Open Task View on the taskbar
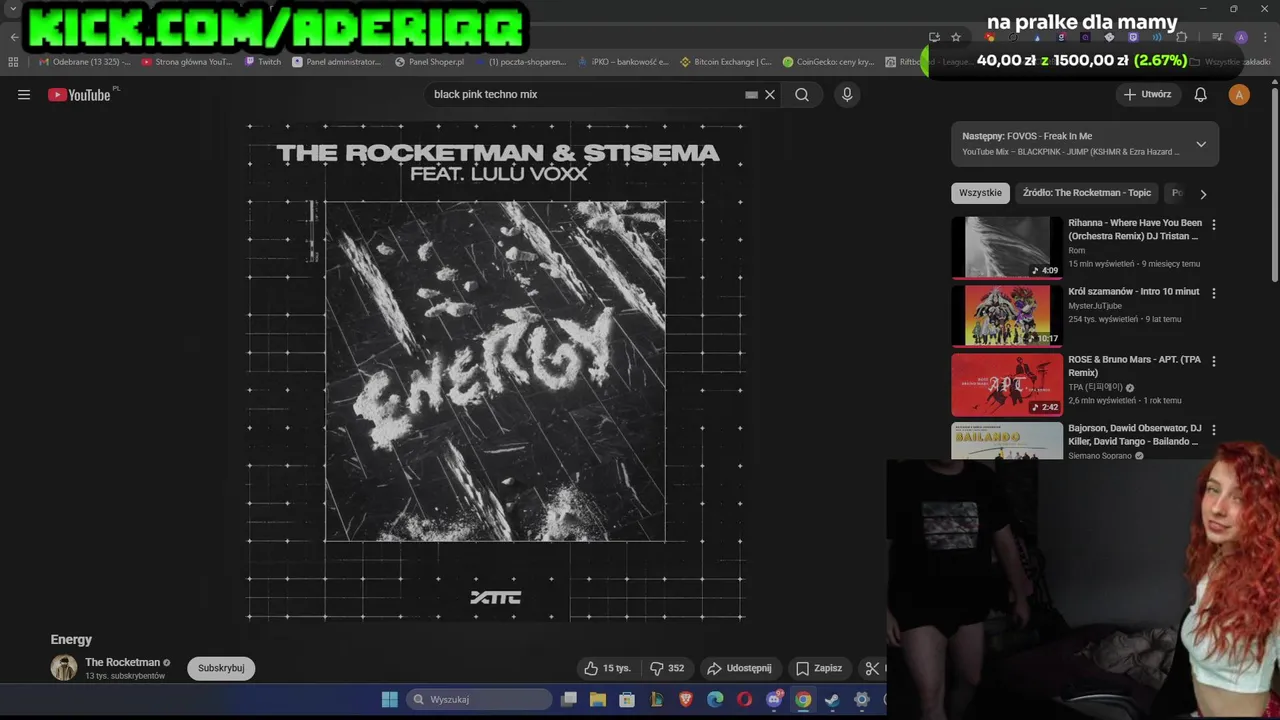Viewport: 1280px width, 720px height. [569, 699]
